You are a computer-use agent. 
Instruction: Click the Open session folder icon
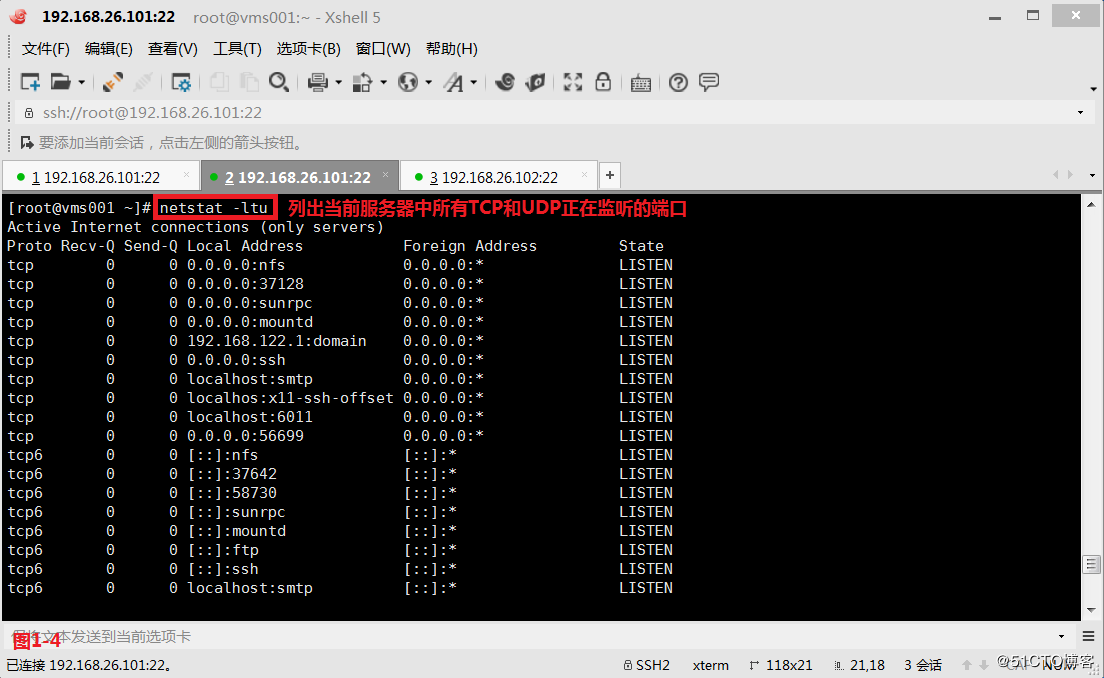(61, 82)
